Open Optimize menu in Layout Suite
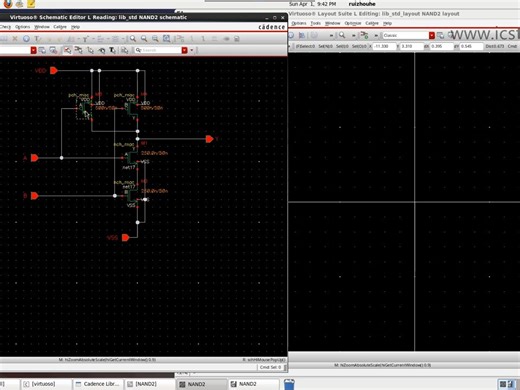This screenshot has width=520, height=390. tap(353, 23)
